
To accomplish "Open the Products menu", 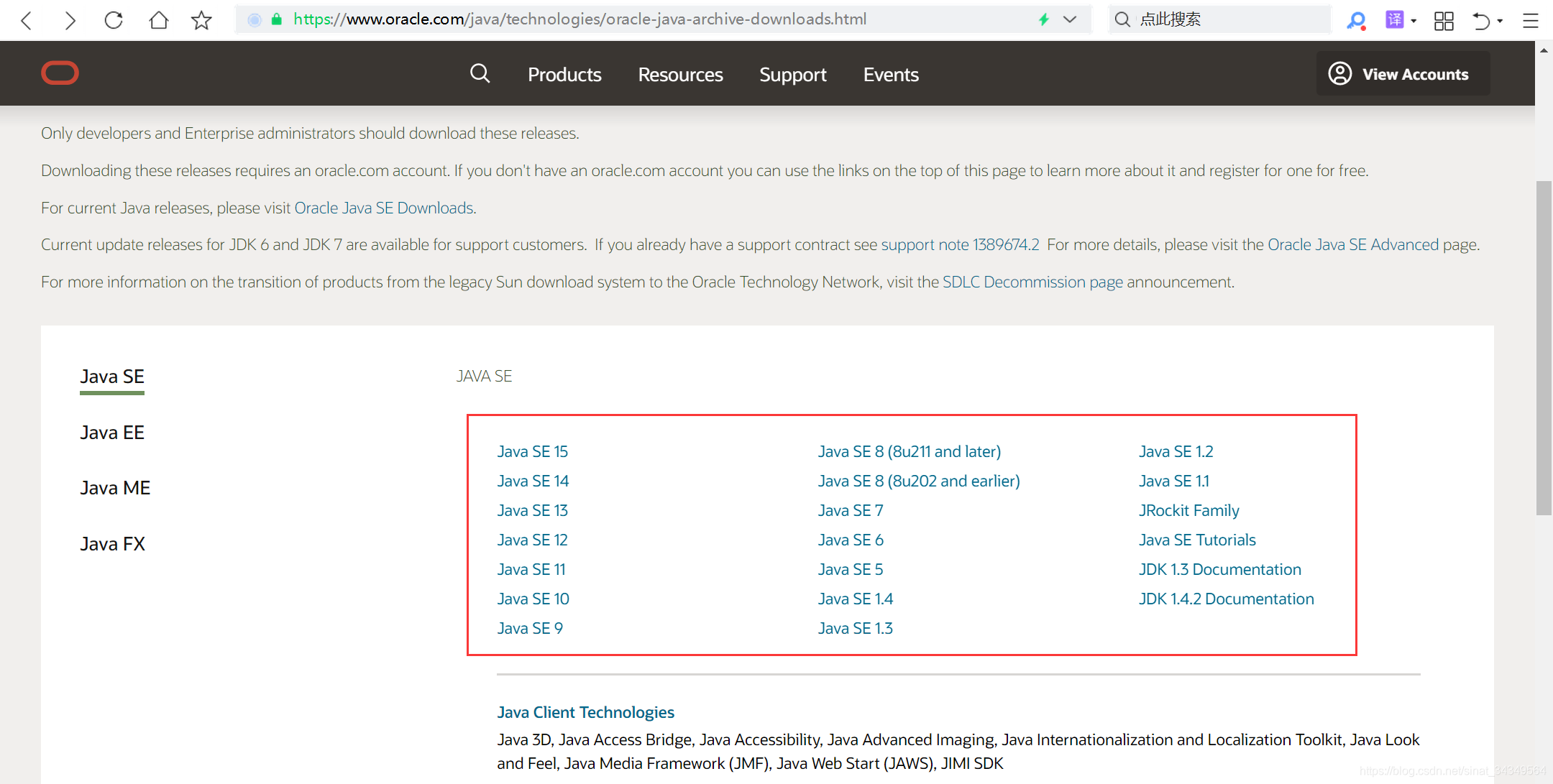I will [564, 75].
